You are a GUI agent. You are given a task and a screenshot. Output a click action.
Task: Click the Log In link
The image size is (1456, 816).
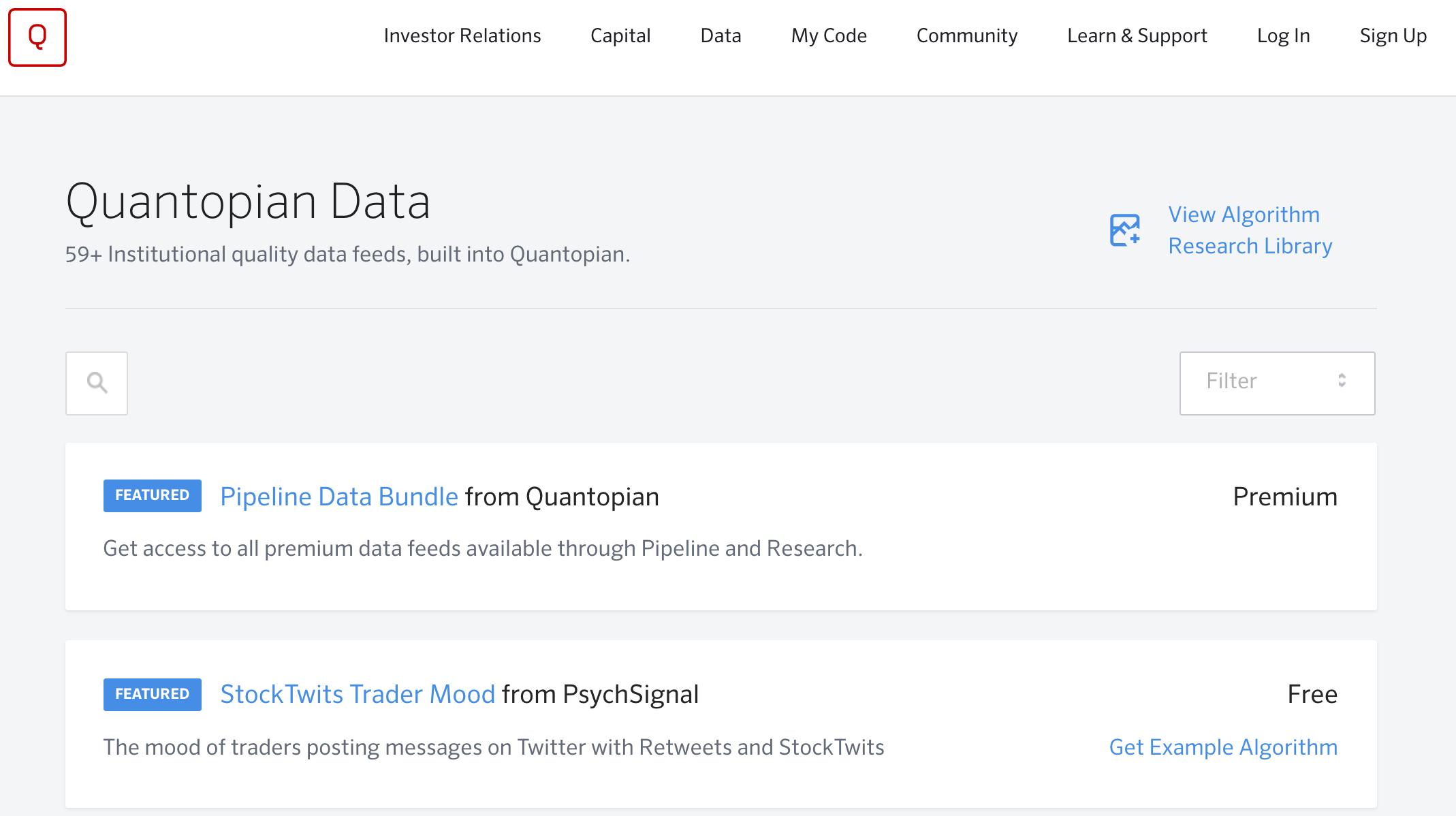pos(1284,35)
